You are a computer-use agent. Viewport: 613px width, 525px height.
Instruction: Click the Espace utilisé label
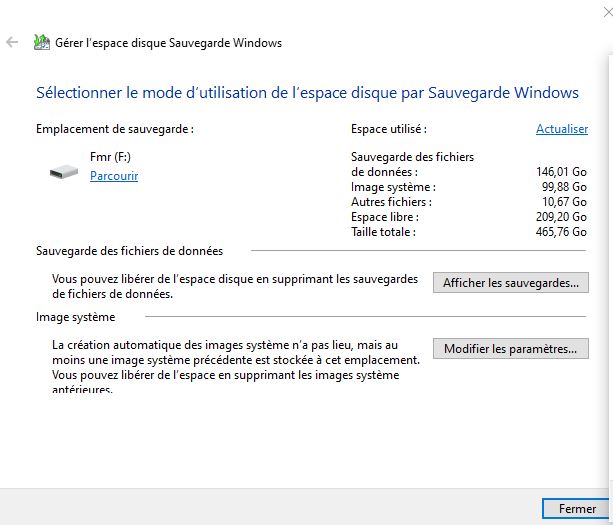click(x=389, y=129)
